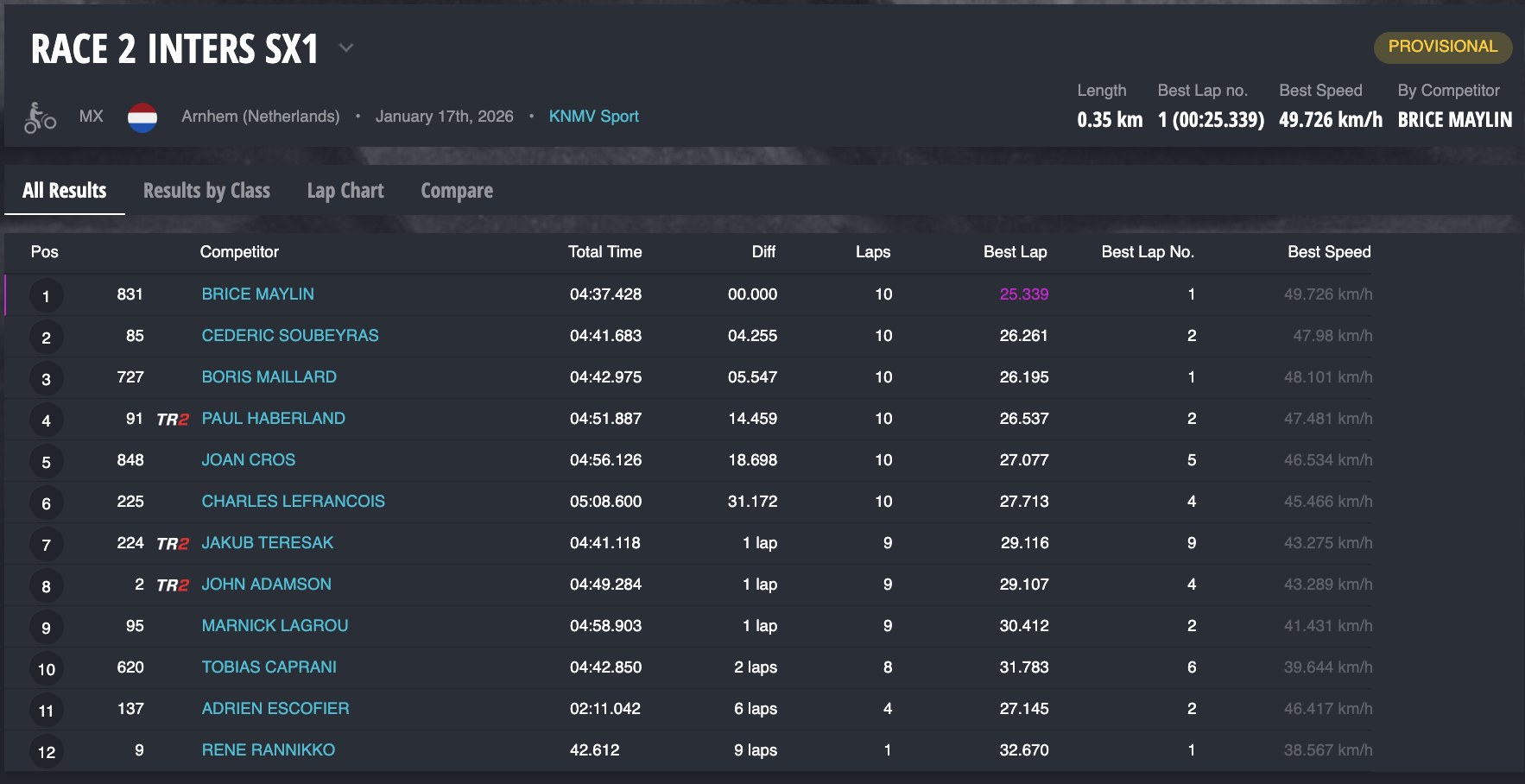Click the position 1 circle badge
The width and height of the screenshot is (1525, 784).
(x=46, y=296)
